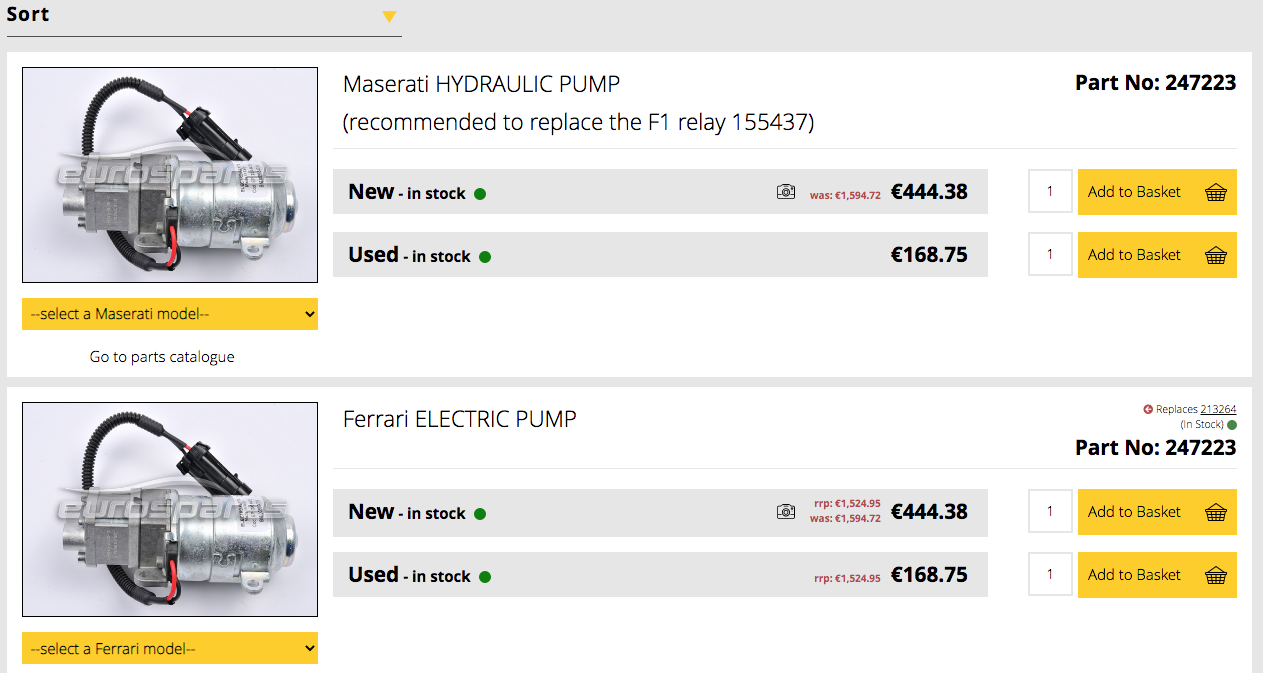Open the Maserati HYDRAULIC PUMP title
Viewport: 1263px width, 673px height.
481,84
